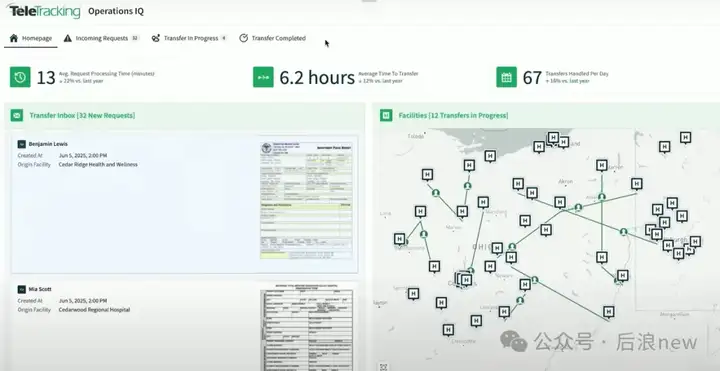Click the warning triangle icon for Incoming Requests
This screenshot has height=371, width=720.
[x=68, y=38]
